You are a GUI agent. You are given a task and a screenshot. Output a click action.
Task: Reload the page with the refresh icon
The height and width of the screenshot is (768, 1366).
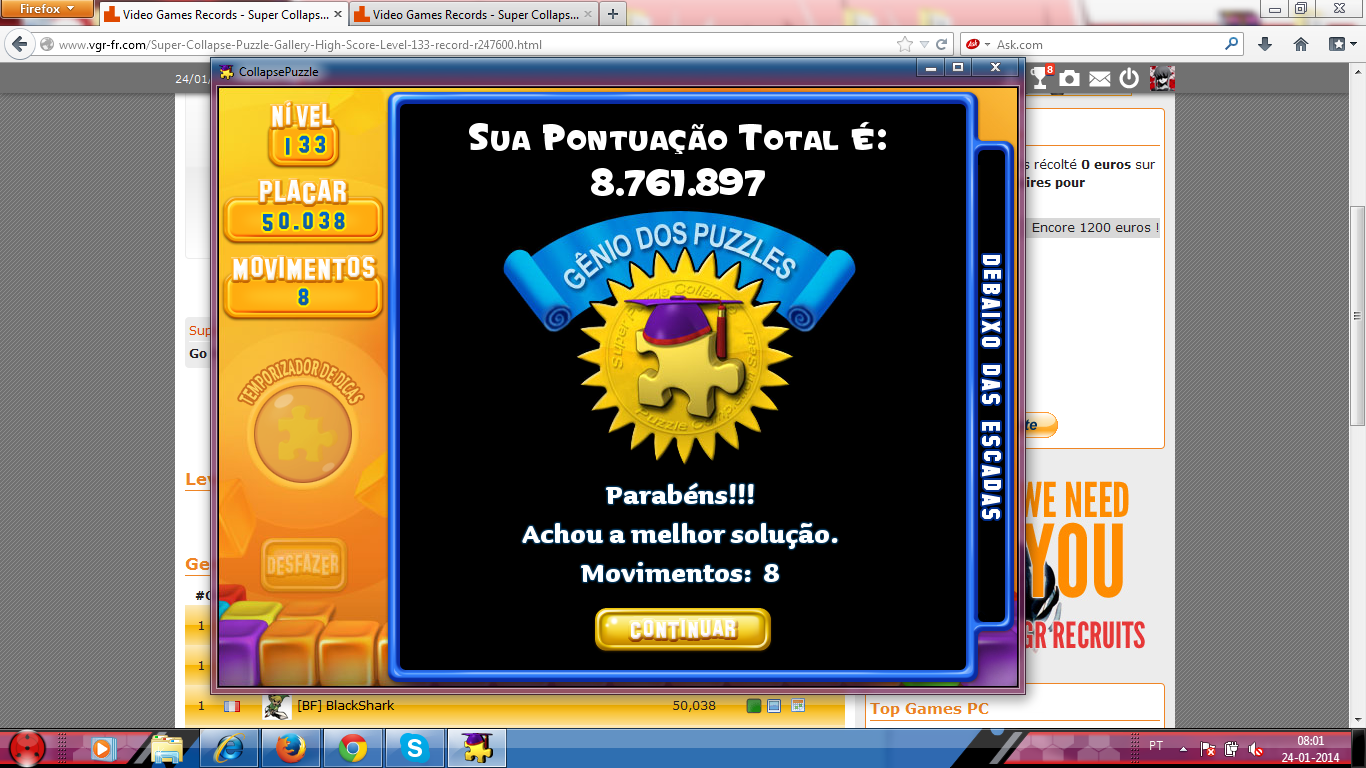[942, 44]
